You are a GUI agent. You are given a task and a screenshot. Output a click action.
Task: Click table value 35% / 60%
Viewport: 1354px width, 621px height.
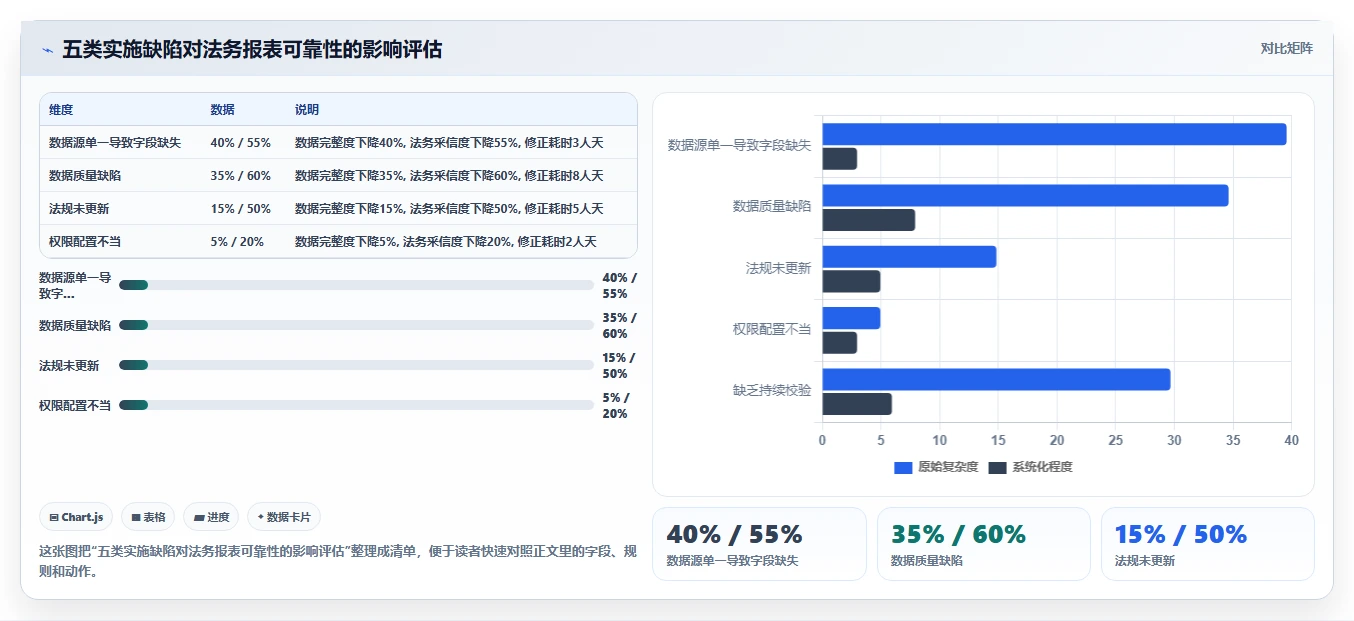tap(240, 175)
